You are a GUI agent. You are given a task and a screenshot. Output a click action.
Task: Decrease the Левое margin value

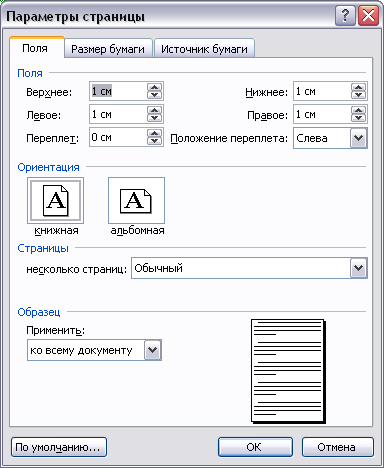pyautogui.click(x=154, y=118)
